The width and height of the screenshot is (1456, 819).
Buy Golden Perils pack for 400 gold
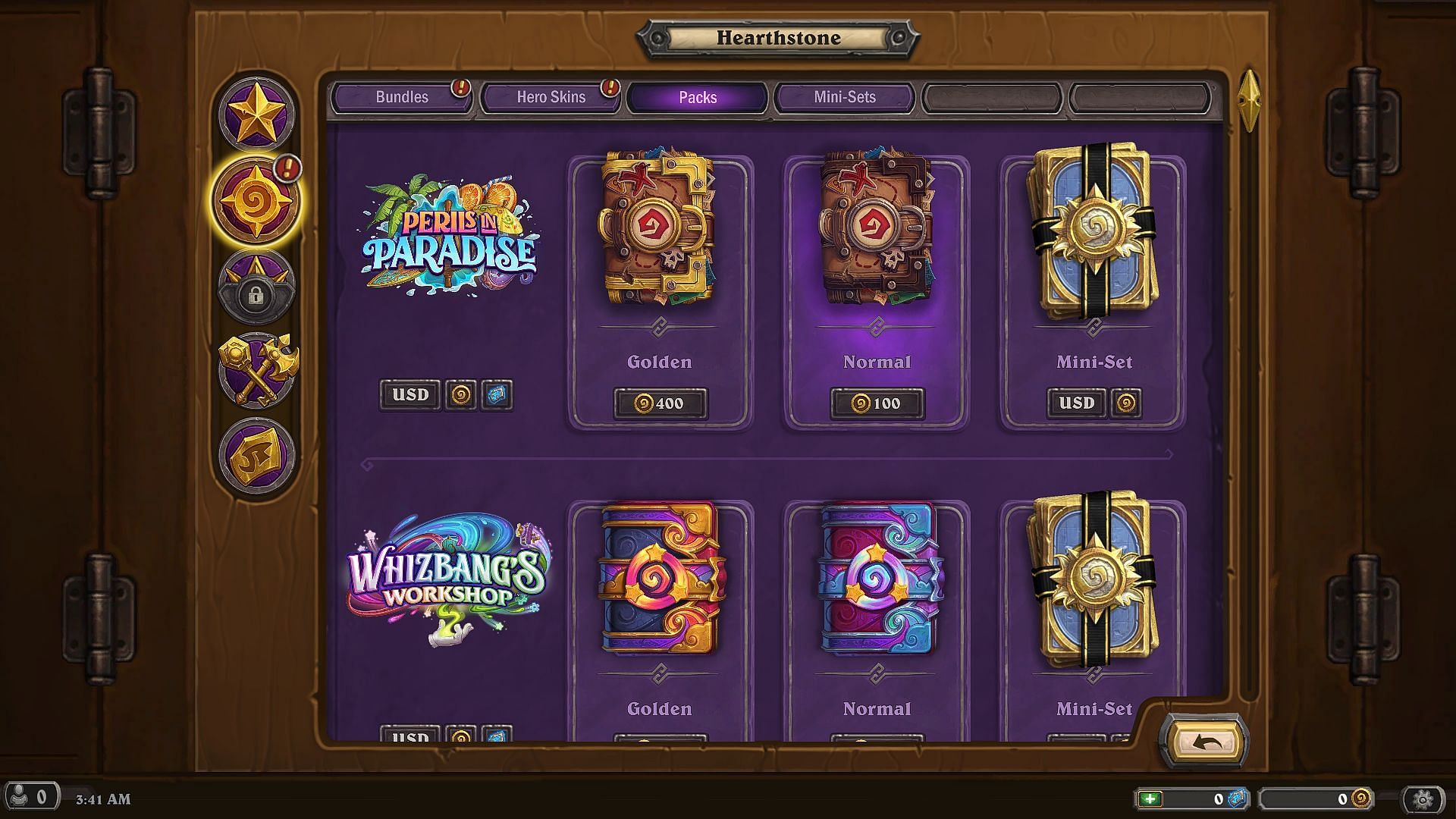(660, 403)
